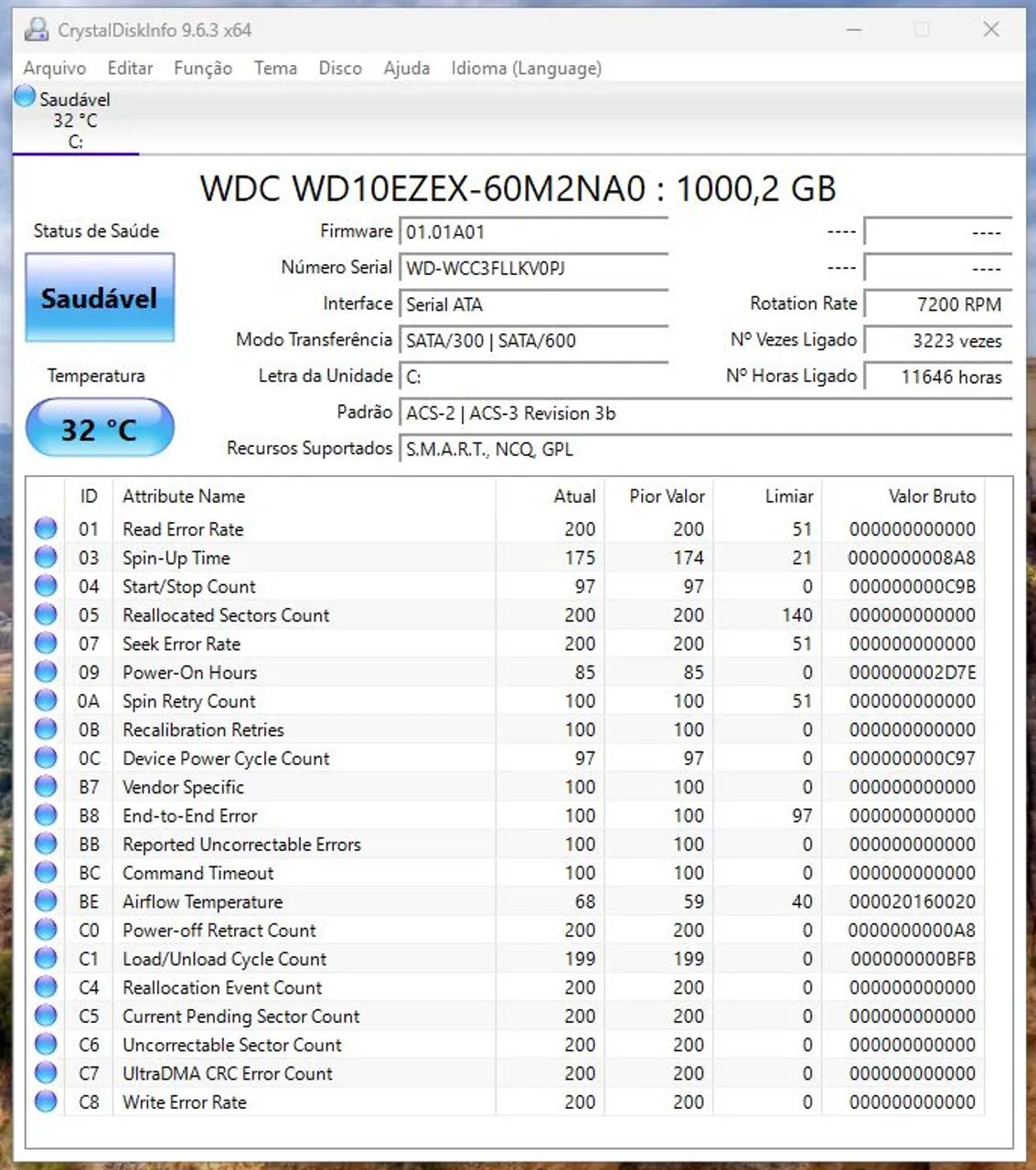The width and height of the screenshot is (1036, 1170).
Task: Click worst value 59 of Airflow Temperature
Action: (694, 901)
